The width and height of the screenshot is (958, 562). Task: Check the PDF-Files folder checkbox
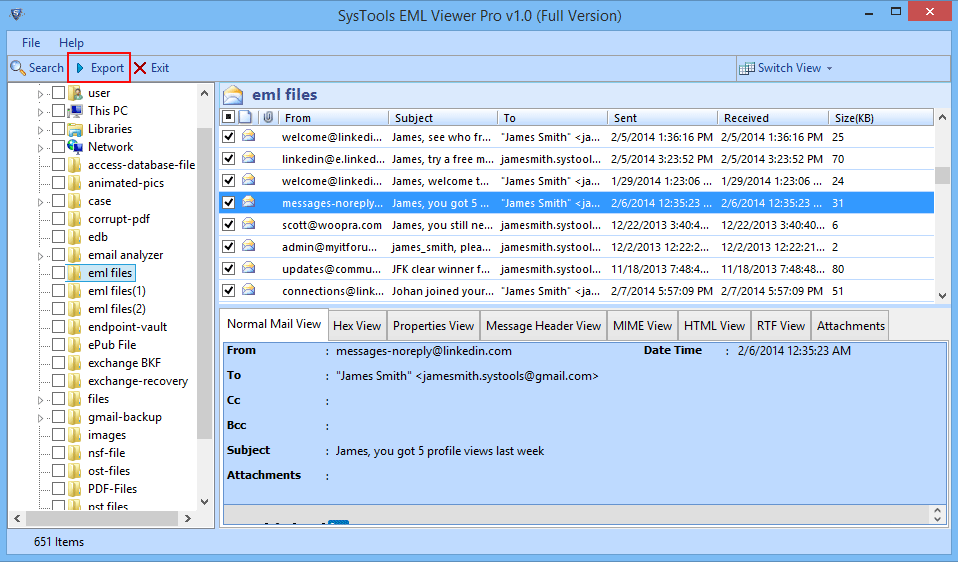point(59,489)
